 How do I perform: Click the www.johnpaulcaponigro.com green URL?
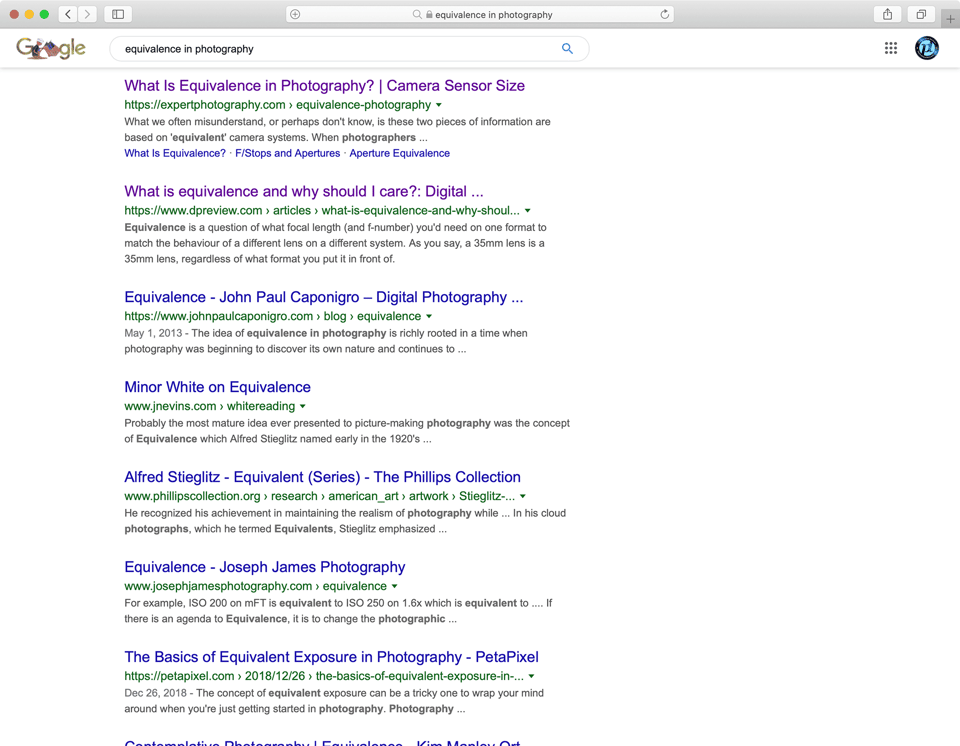[x=272, y=317]
